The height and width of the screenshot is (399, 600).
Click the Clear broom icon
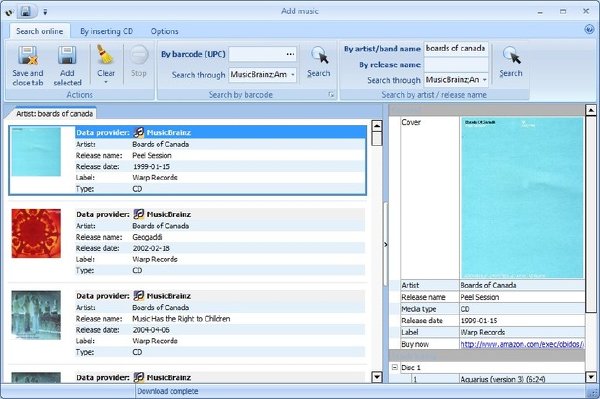pos(104,55)
